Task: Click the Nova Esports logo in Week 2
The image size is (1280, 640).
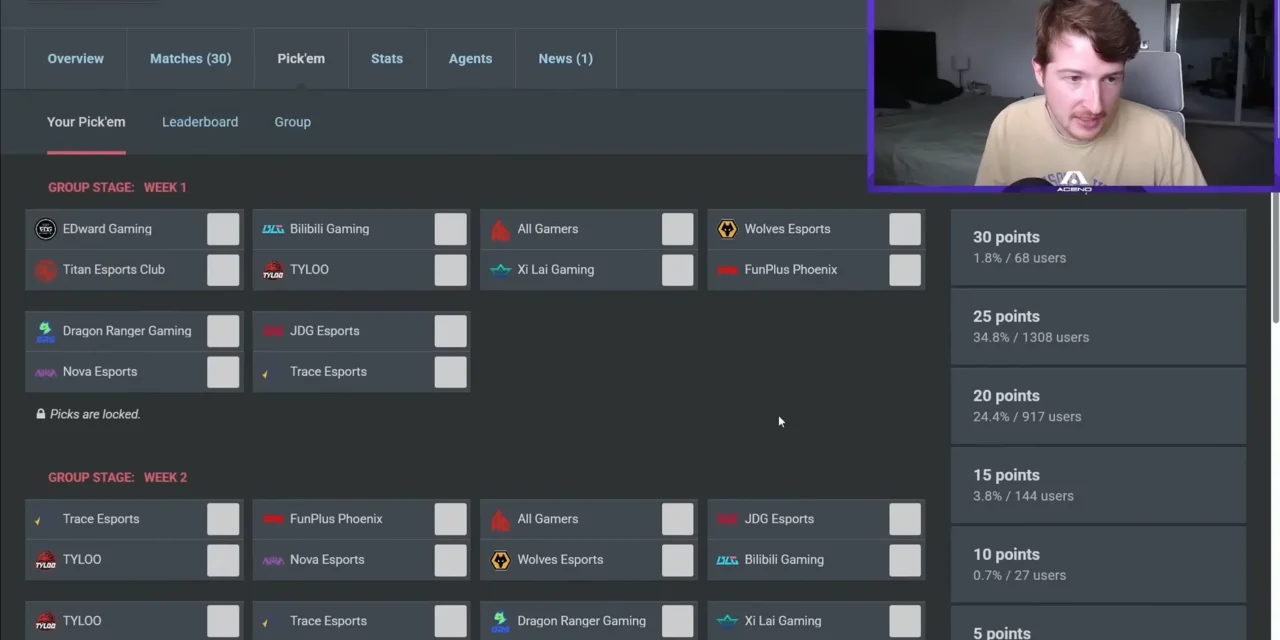Action: coord(273,560)
